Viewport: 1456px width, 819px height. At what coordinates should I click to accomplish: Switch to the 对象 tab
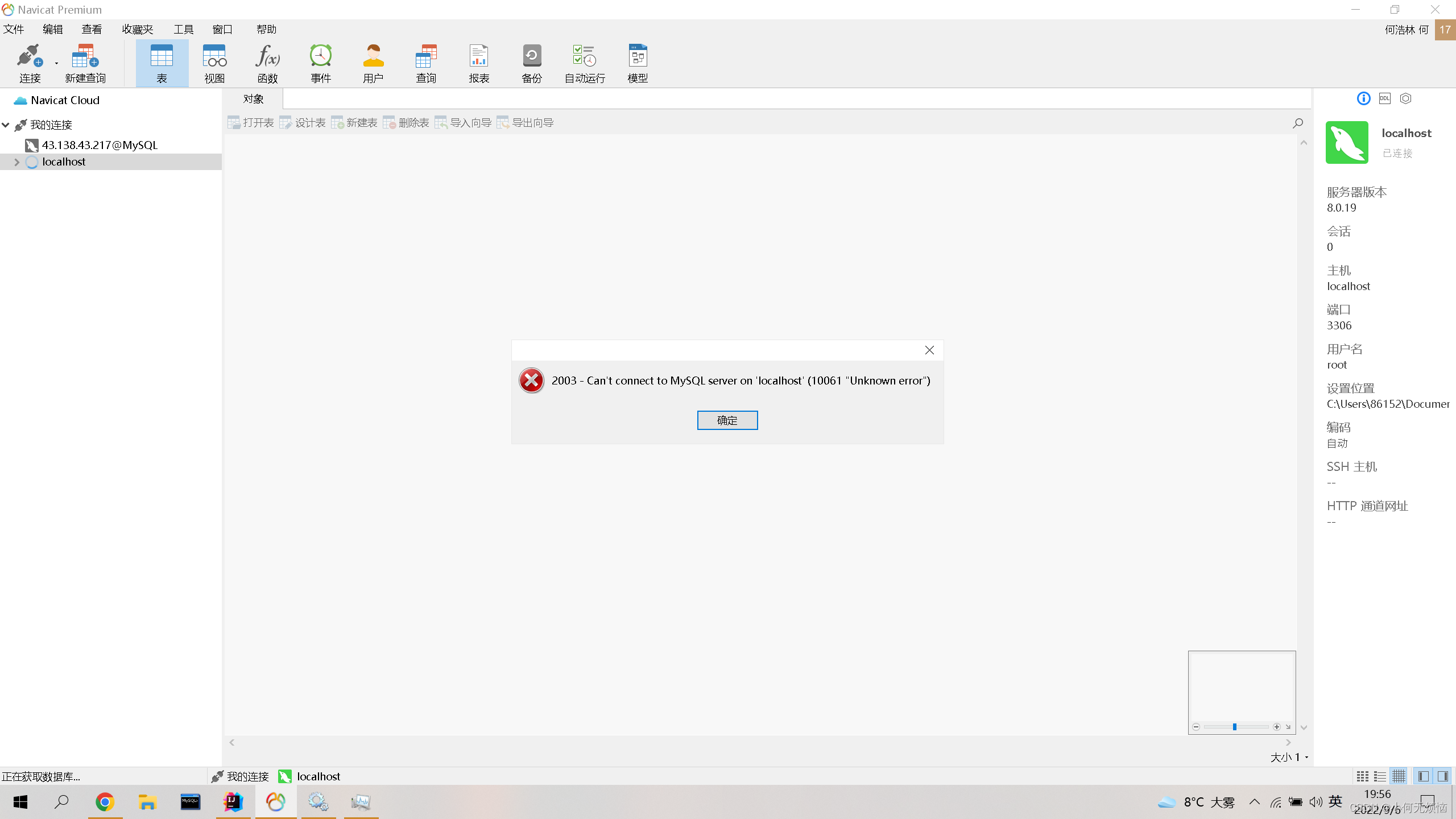(x=253, y=98)
